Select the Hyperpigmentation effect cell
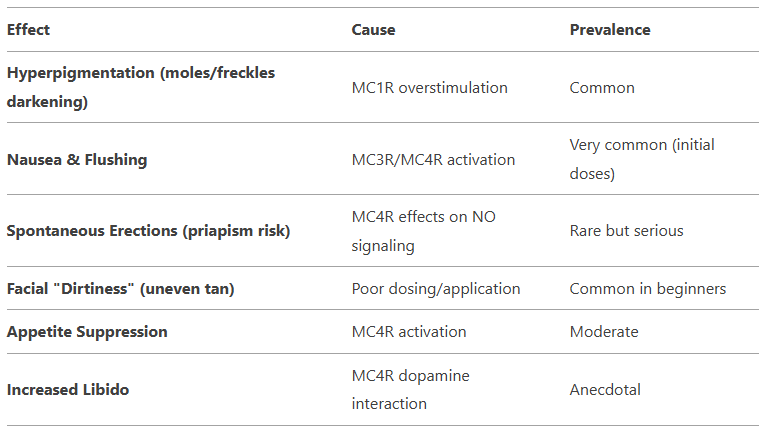 point(140,87)
